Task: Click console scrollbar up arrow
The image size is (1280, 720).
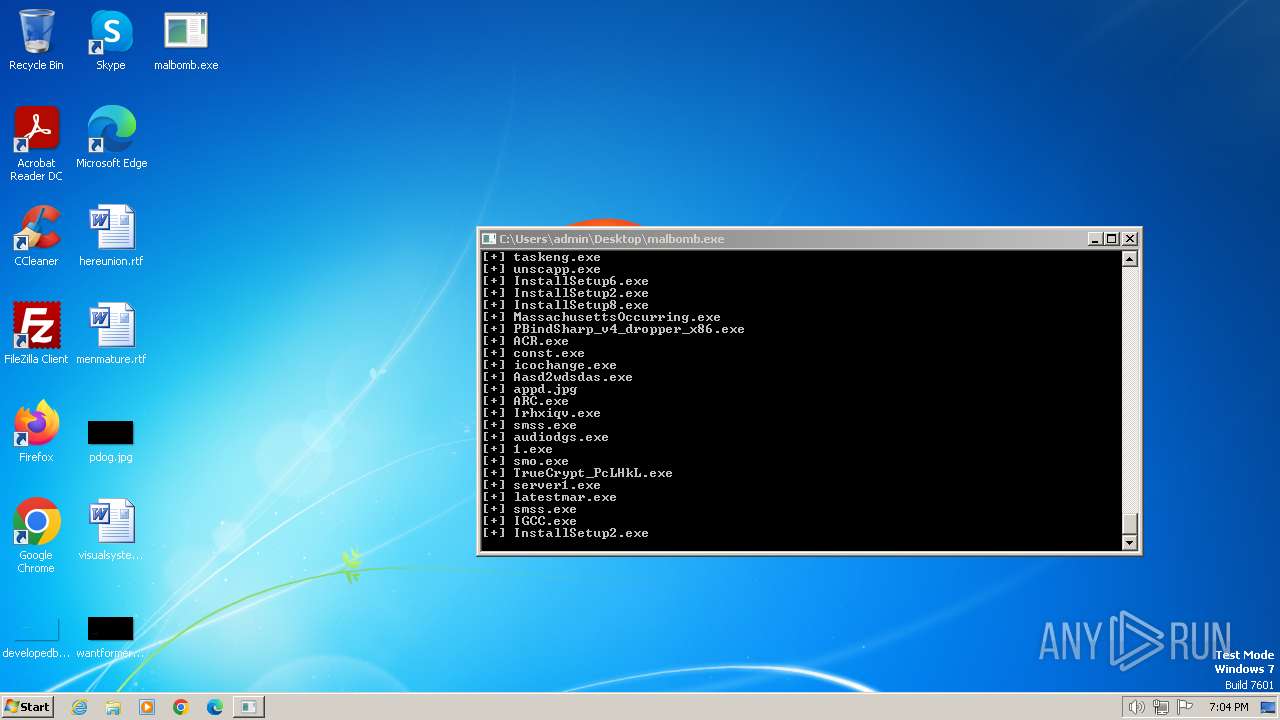Action: (1130, 259)
